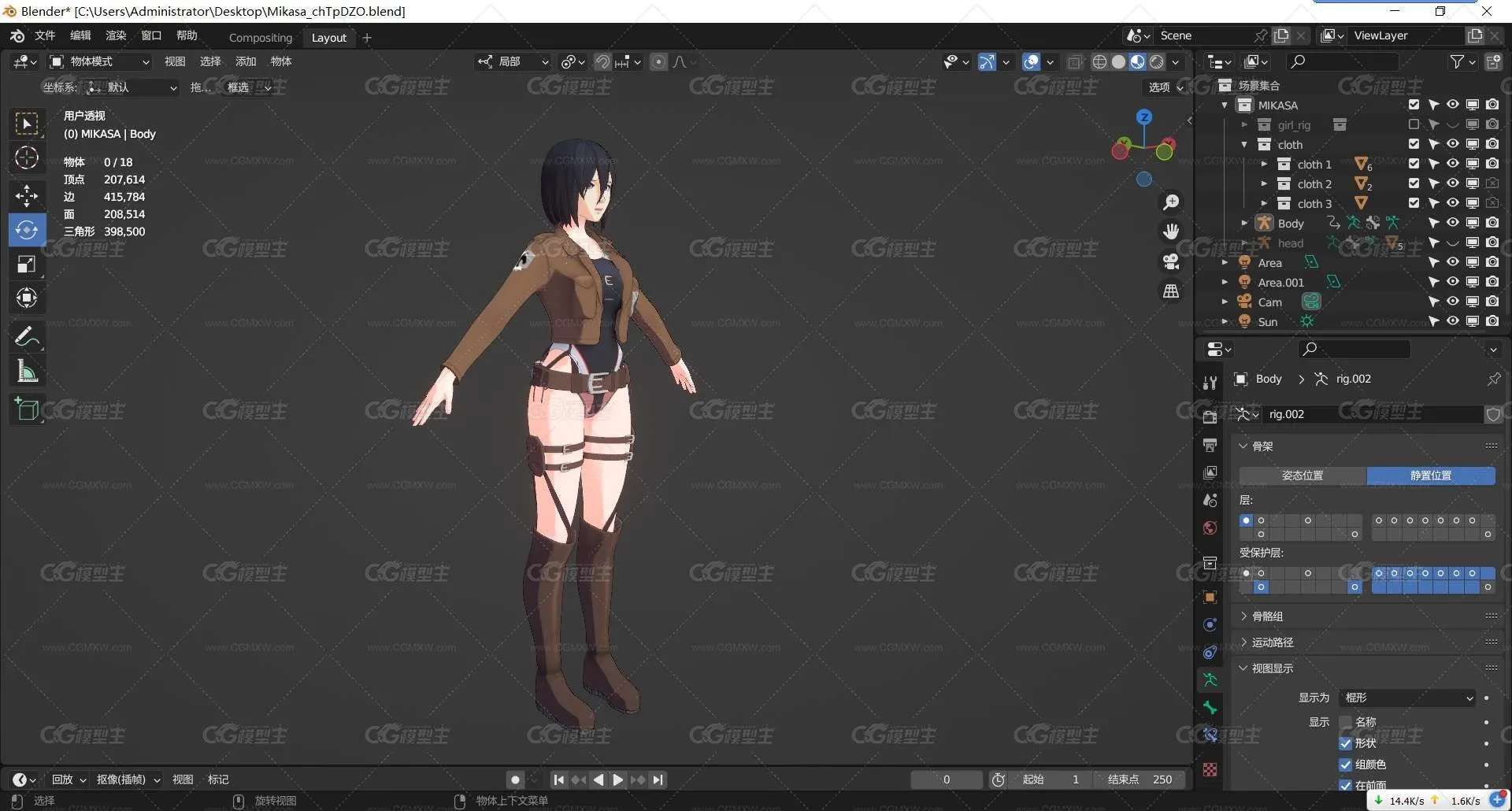
Task: Select solid viewport shading
Action: (x=1118, y=61)
